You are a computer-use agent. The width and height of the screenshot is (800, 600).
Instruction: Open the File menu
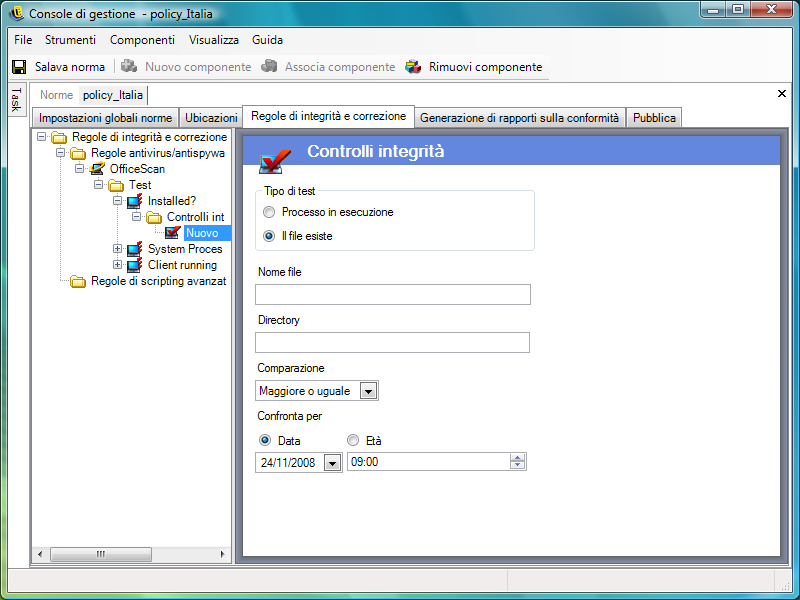click(23, 40)
